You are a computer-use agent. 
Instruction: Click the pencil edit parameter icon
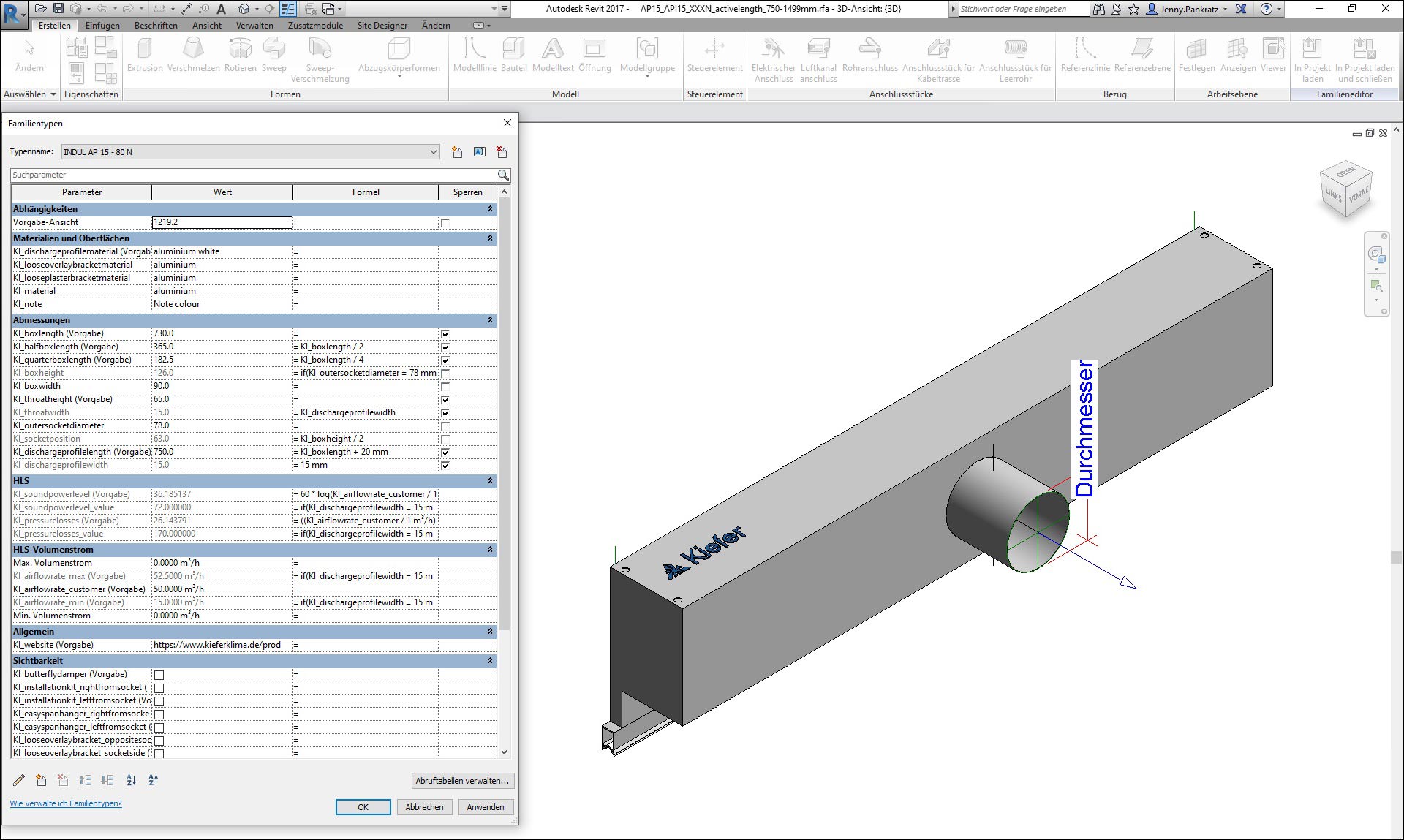pyautogui.click(x=19, y=780)
